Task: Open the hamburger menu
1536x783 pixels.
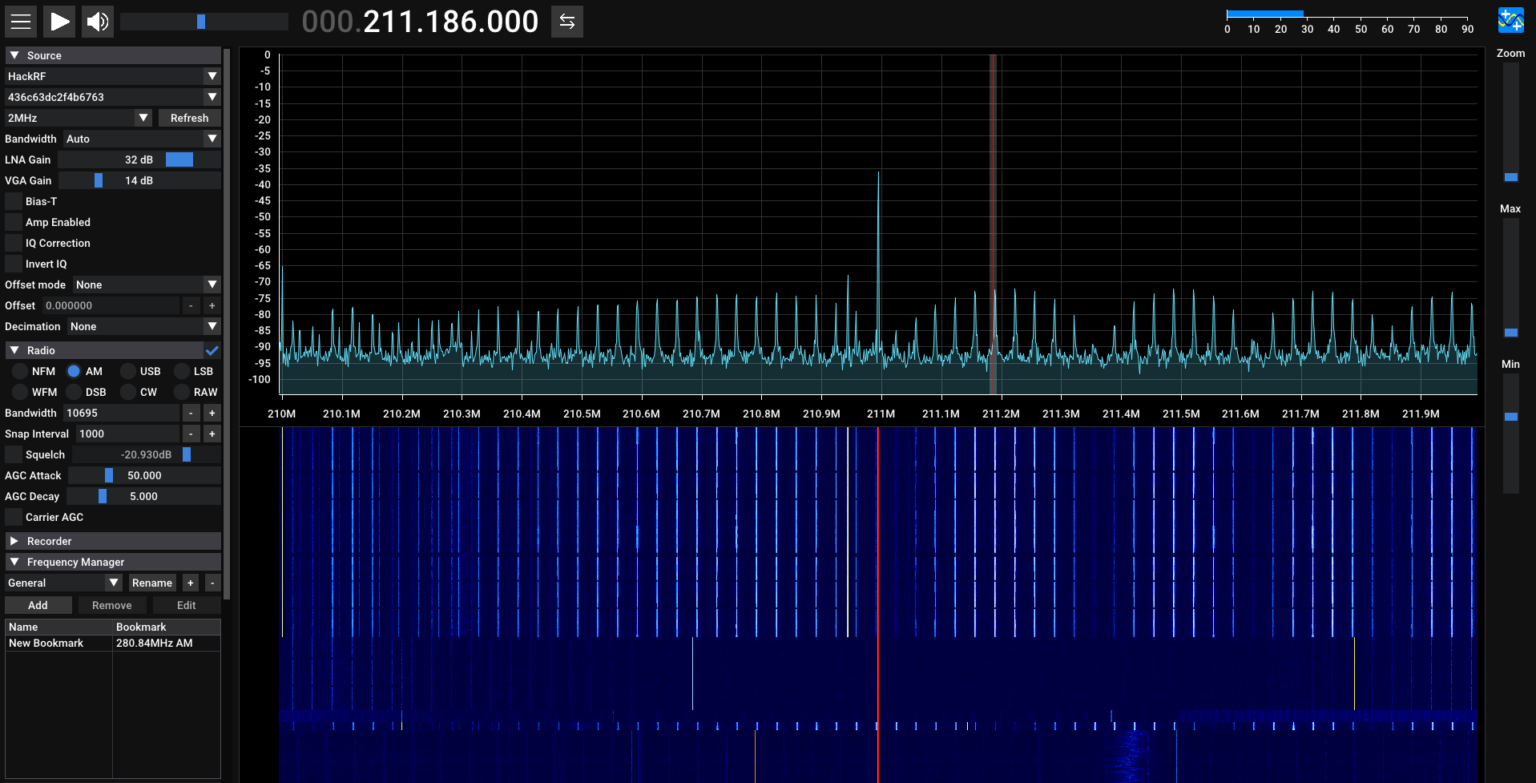Action: (x=20, y=21)
